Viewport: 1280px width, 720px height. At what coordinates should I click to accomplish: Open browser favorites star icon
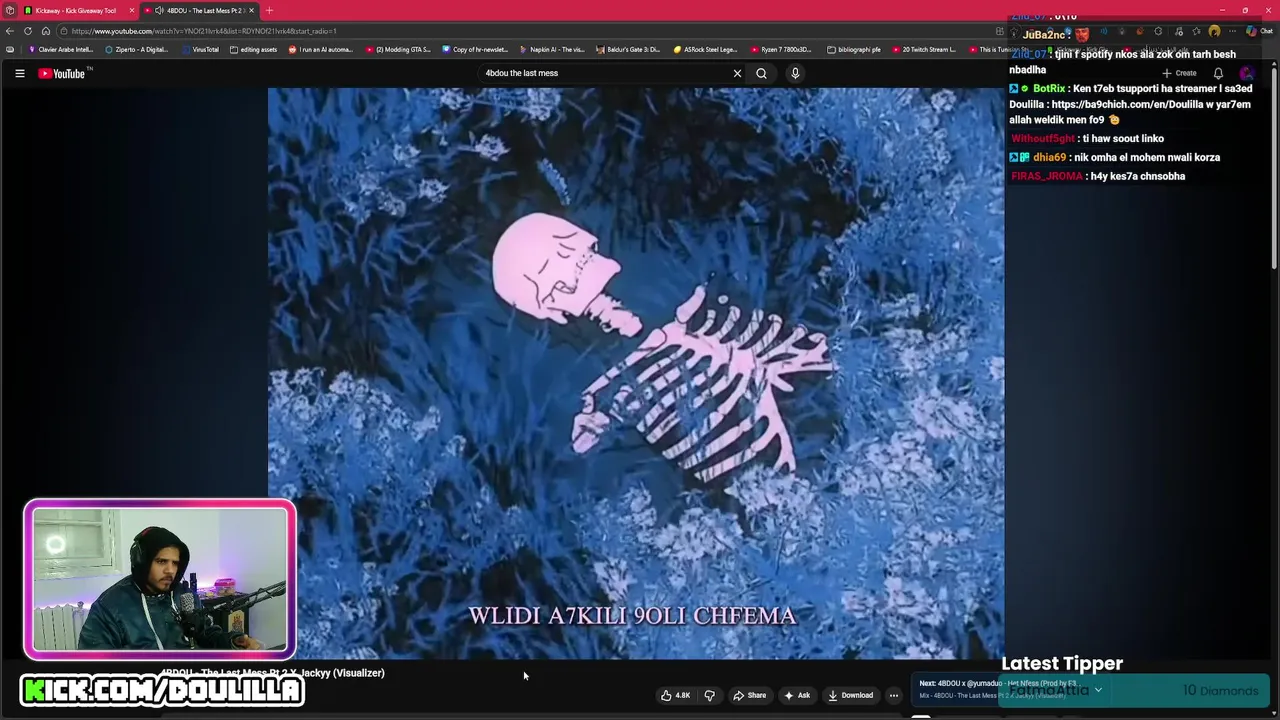point(1196,31)
